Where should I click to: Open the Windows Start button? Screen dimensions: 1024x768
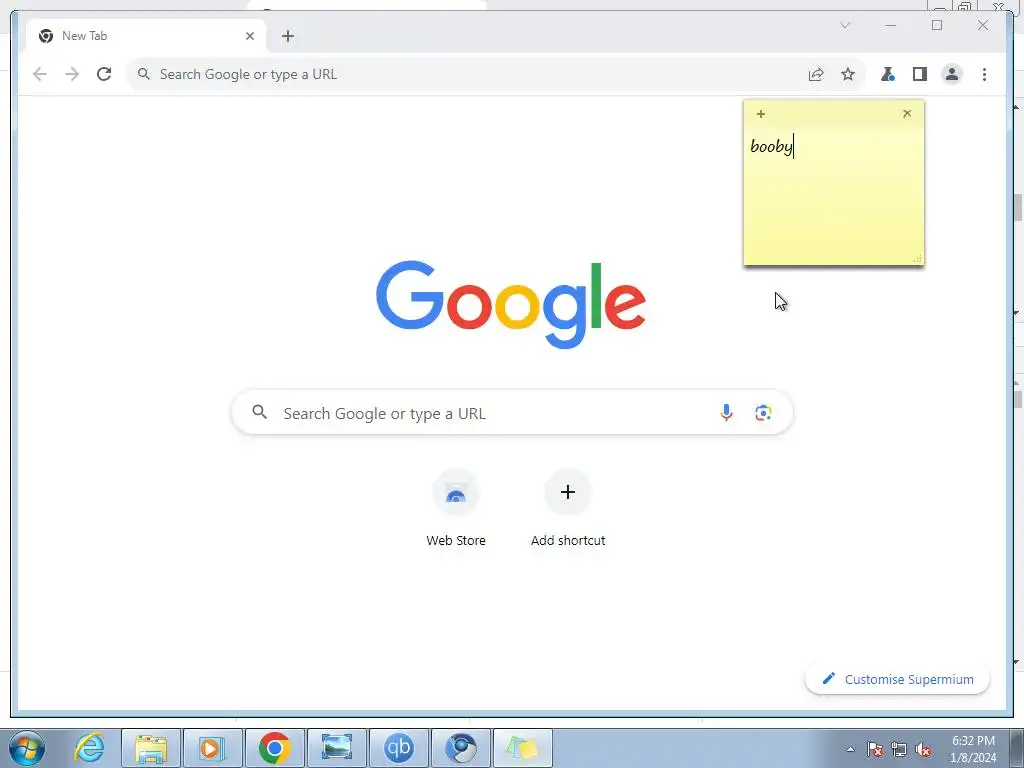point(26,748)
